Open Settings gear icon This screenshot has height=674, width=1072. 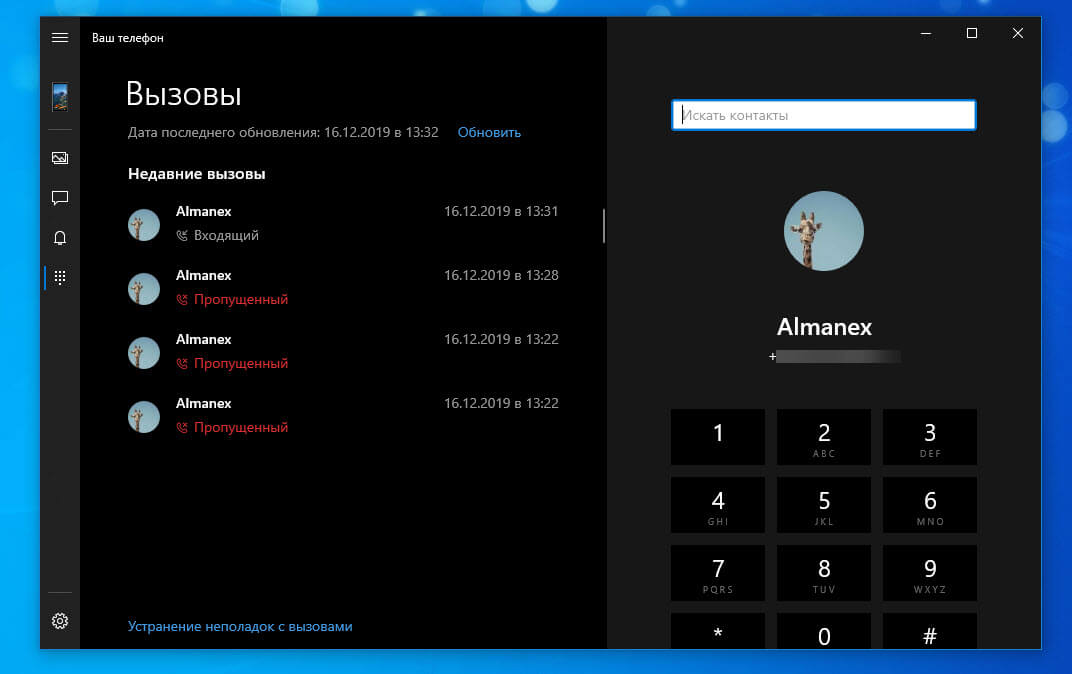pyautogui.click(x=60, y=621)
